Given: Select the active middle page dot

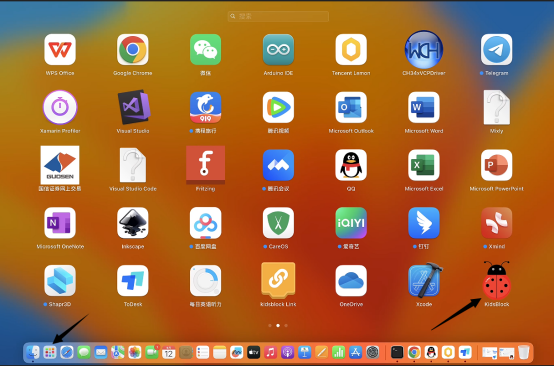Looking at the screenshot, I should (x=278, y=325).
